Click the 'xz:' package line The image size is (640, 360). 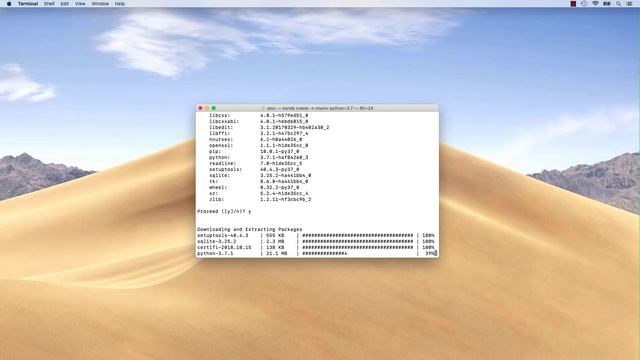coord(258,193)
